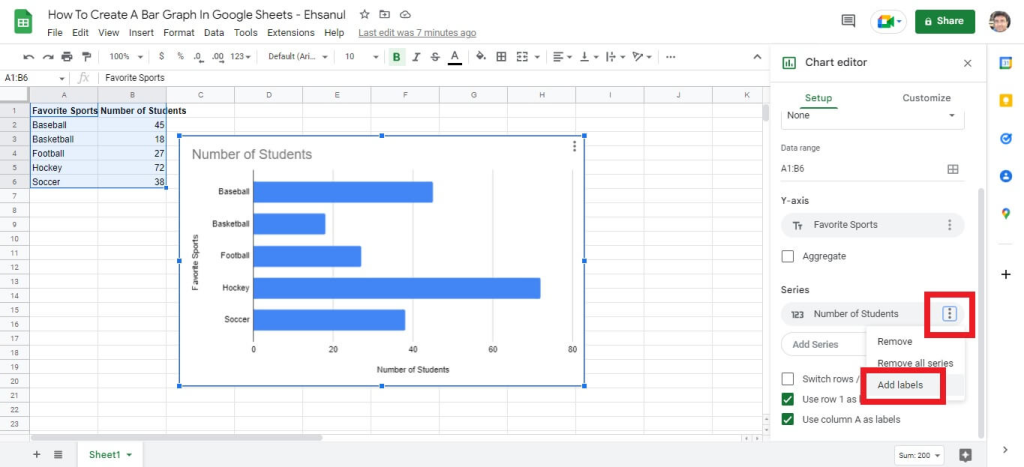Open the font size 10 dropdown
Screen dimensions: 1024x467
click(361, 57)
